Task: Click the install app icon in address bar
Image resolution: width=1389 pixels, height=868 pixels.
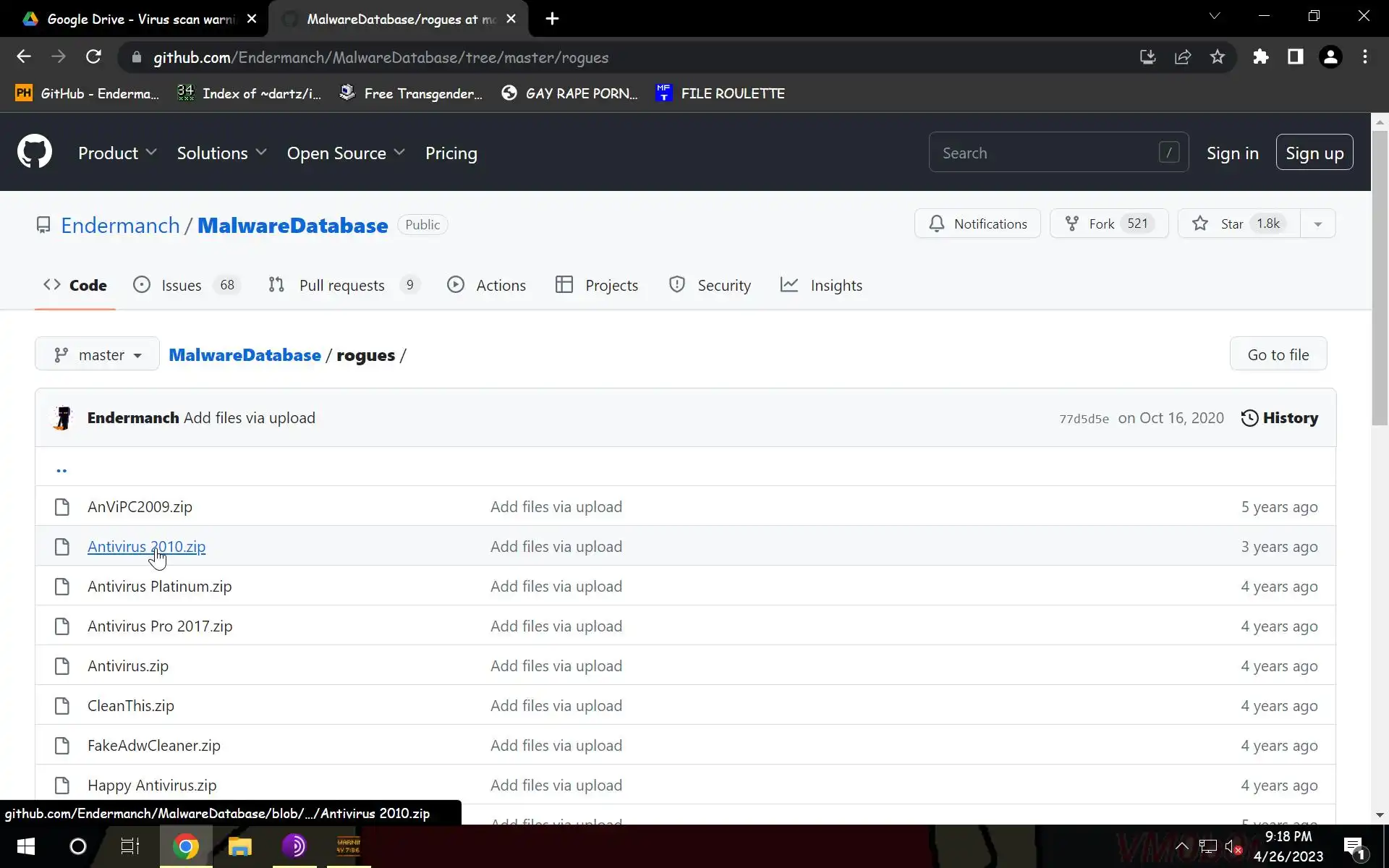Action: click(1148, 57)
